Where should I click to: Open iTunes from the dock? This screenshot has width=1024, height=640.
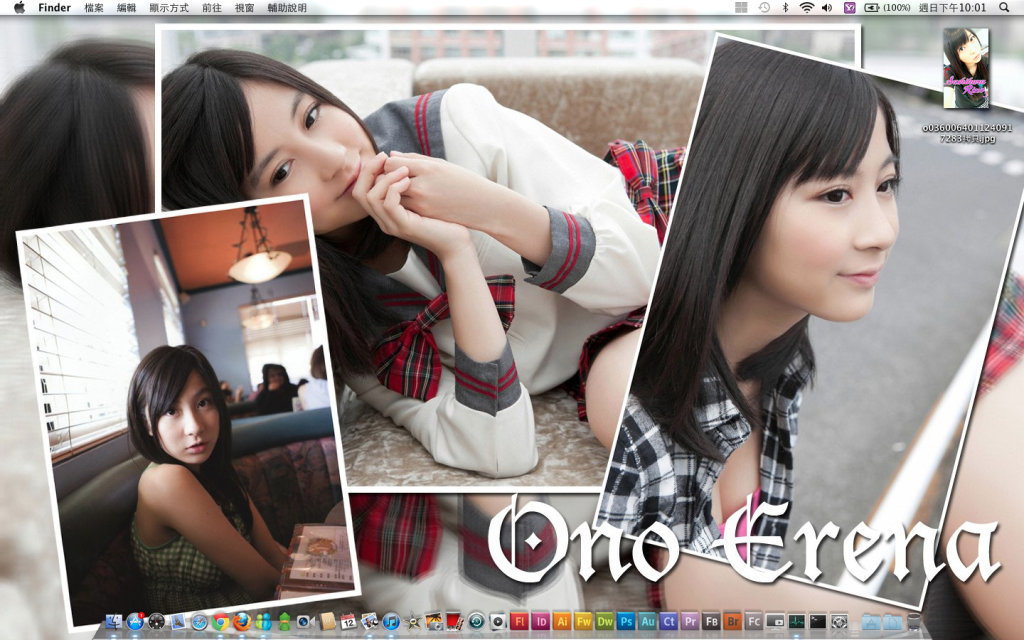click(391, 621)
